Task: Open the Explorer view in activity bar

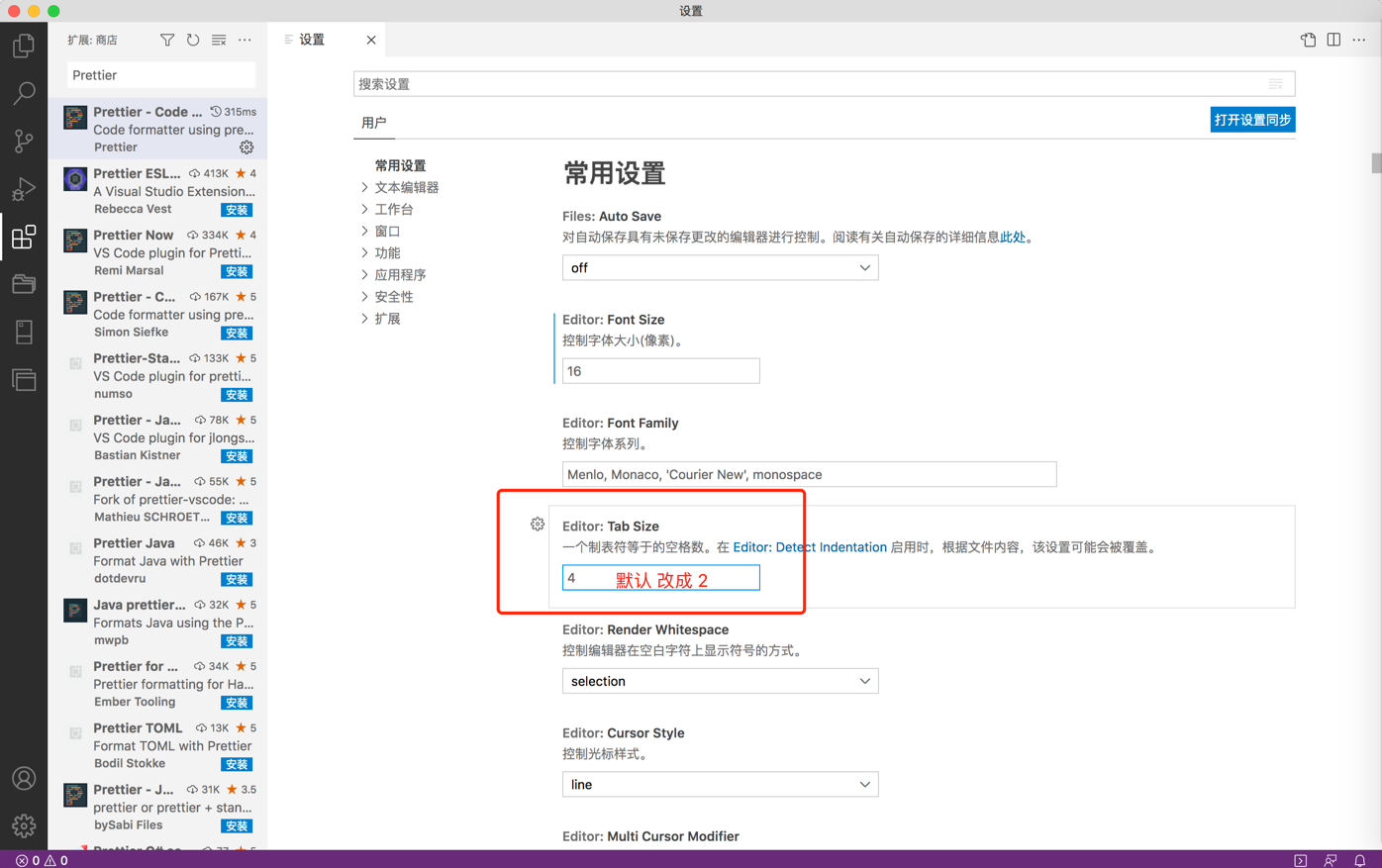Action: (24, 46)
